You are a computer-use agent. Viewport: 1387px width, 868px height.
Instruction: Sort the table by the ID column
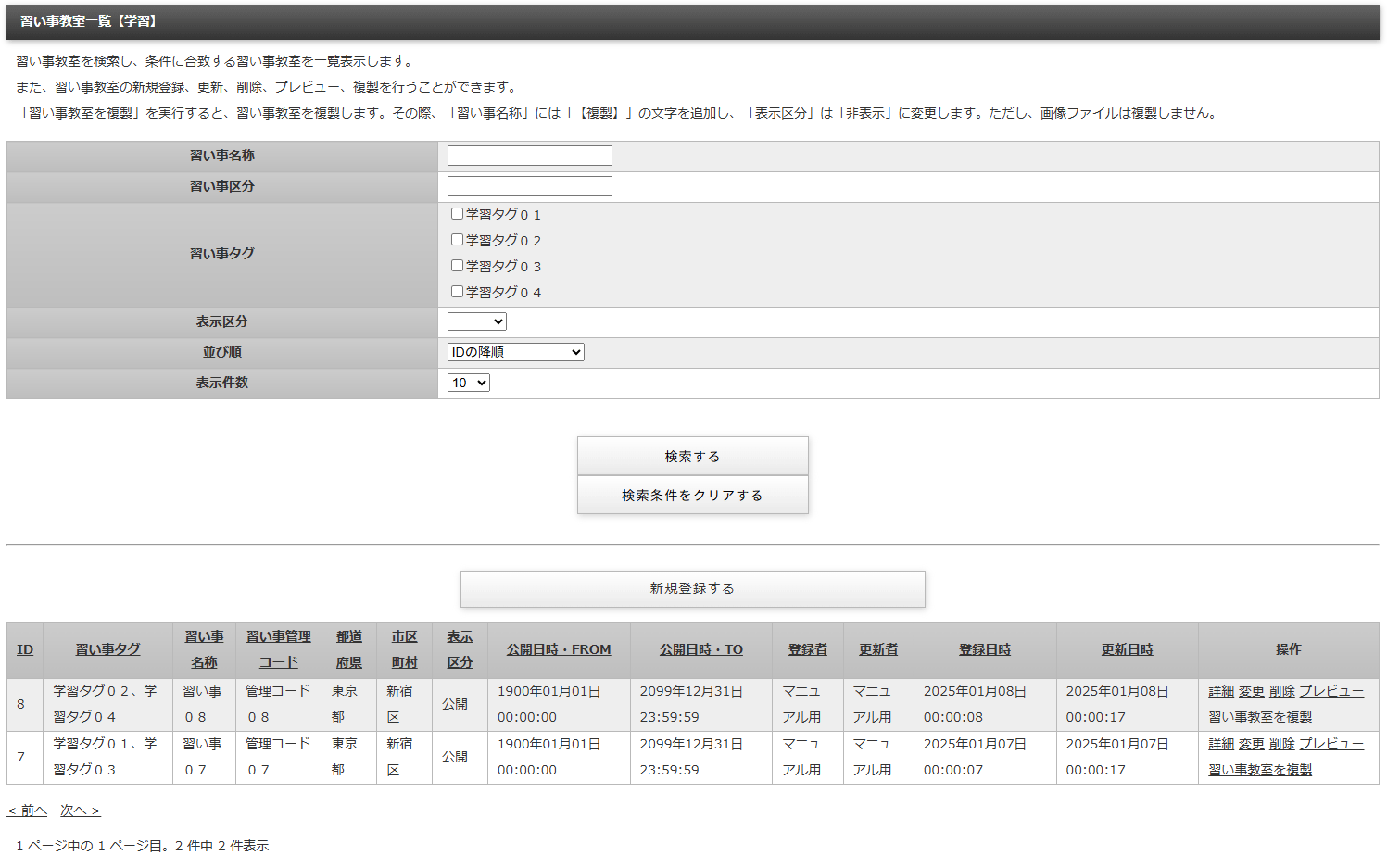[x=24, y=649]
